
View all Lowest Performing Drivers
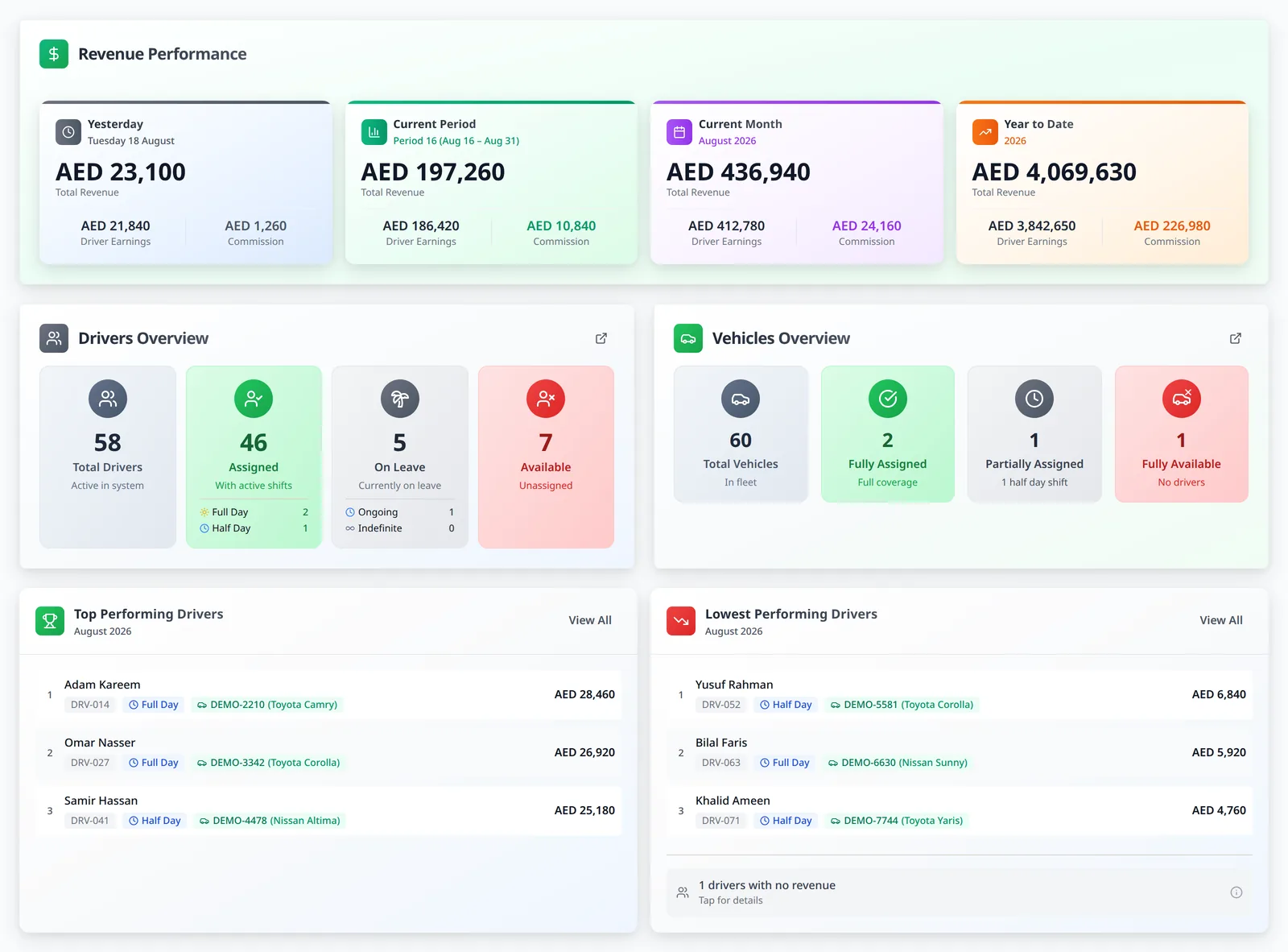tap(1221, 620)
